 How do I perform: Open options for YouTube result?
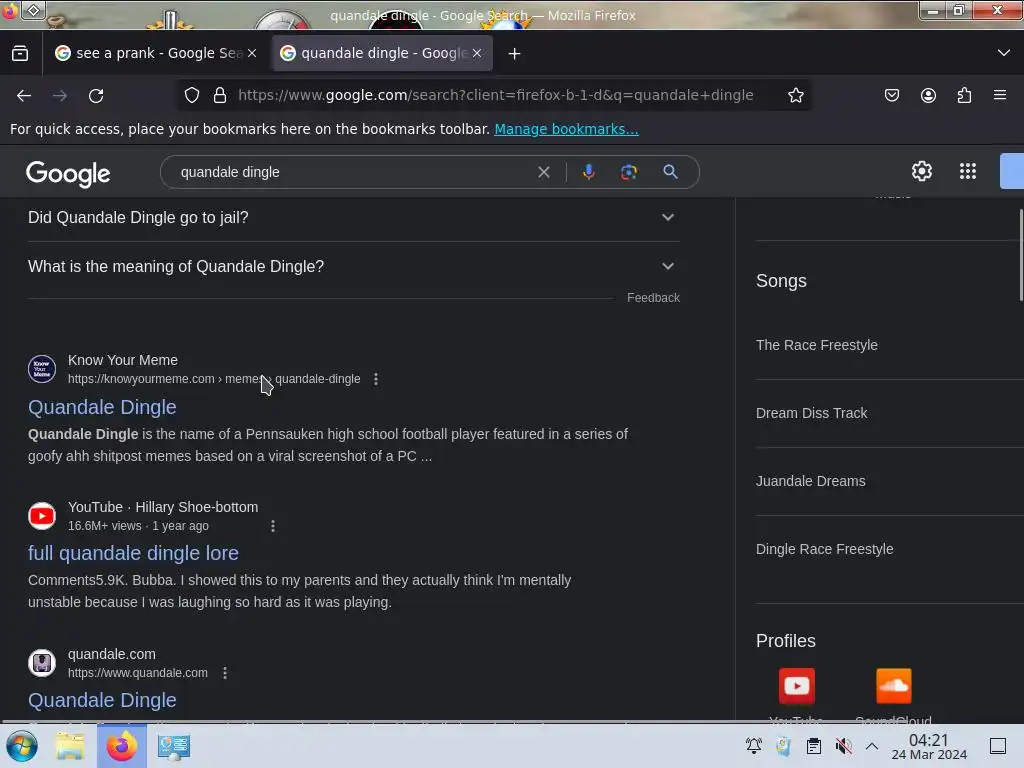[273, 526]
